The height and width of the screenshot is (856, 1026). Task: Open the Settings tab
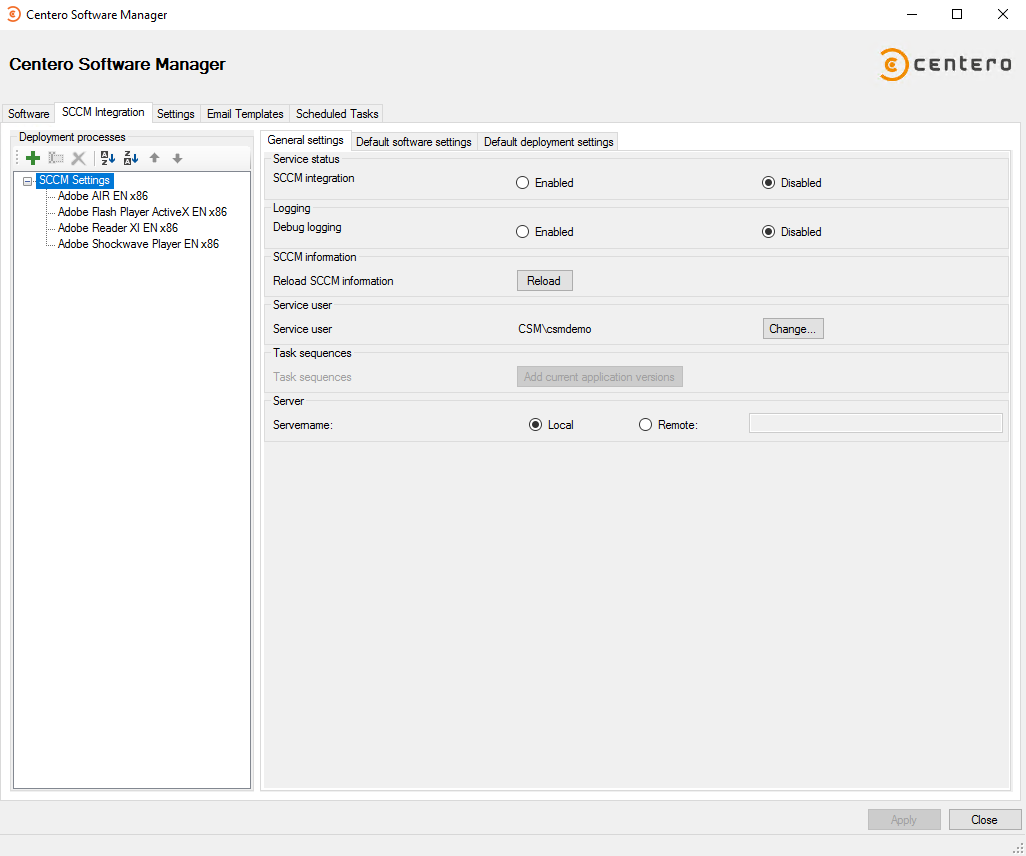pyautogui.click(x=175, y=114)
